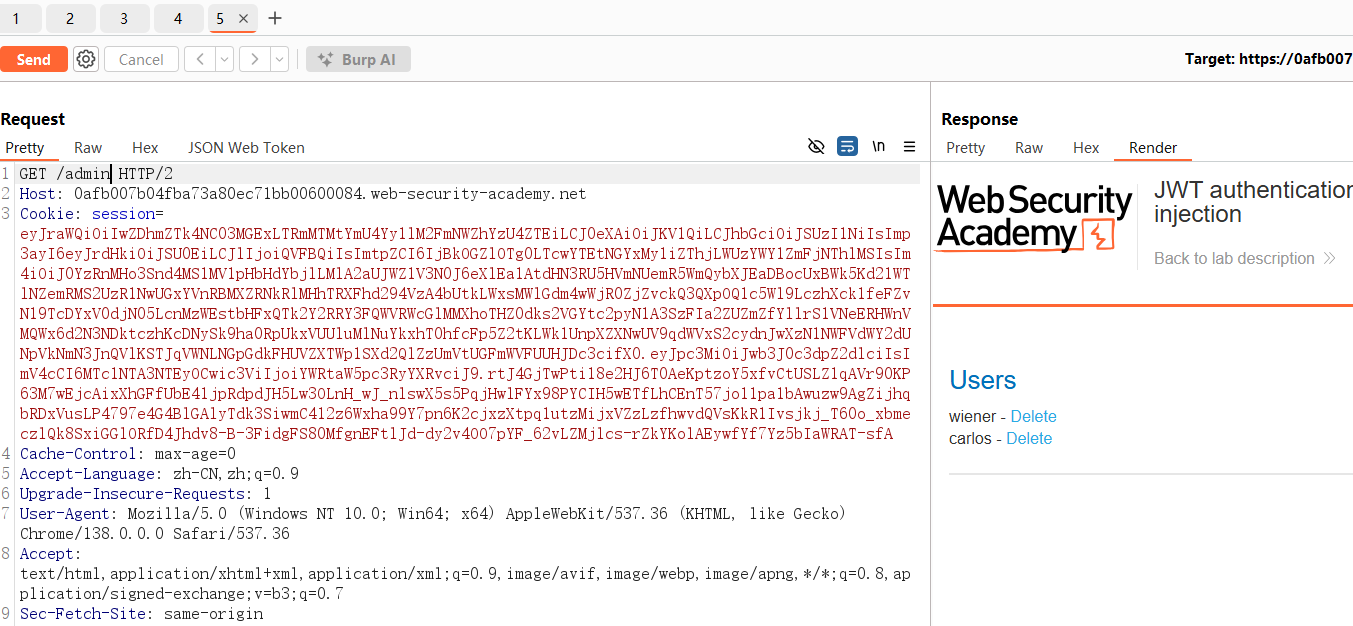Send the request with Send button
1353x626 pixels.
[34, 59]
